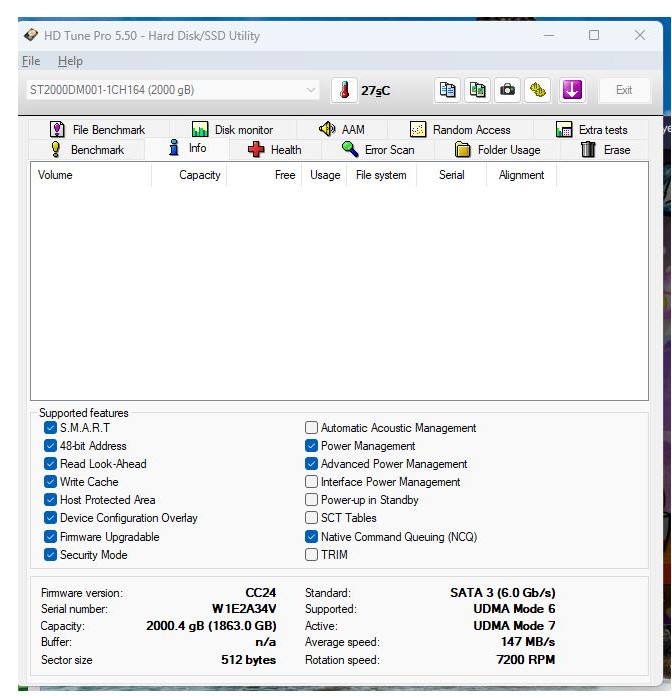Click the copy text to clipboard icon

point(448,90)
